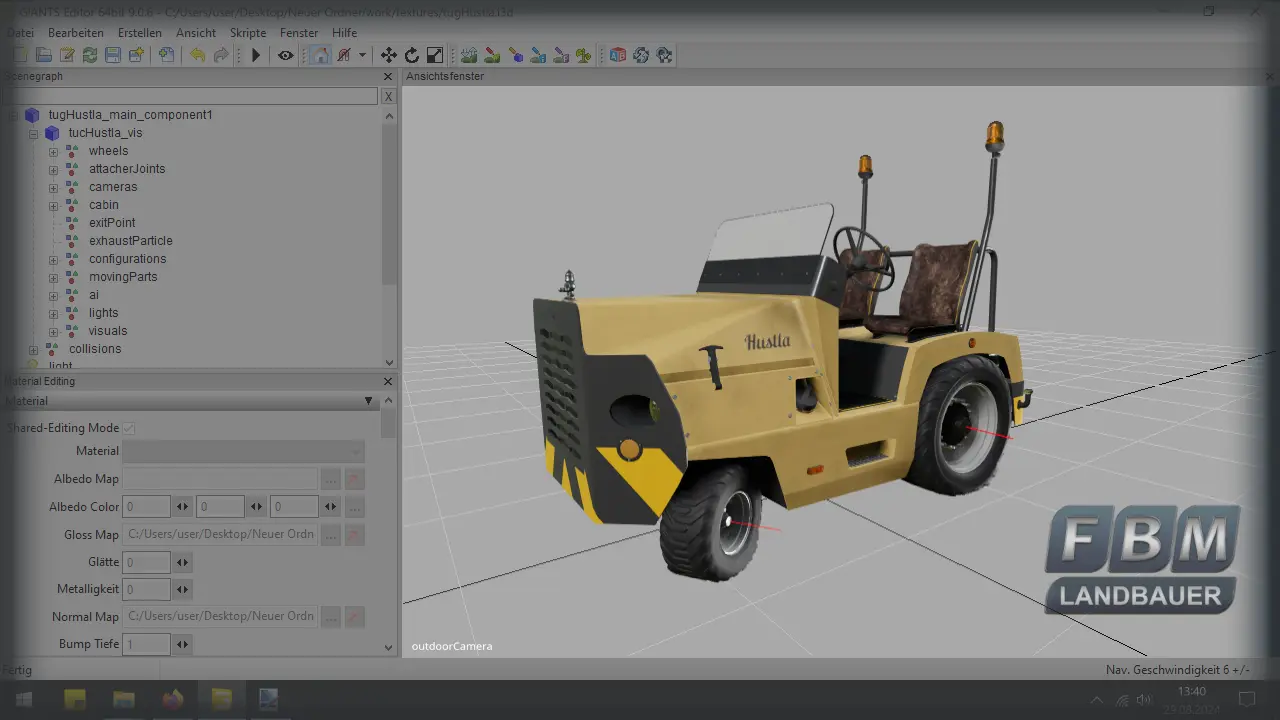This screenshot has height=720, width=1280.
Task: Collapse the tucHustla_vis node
Action: coord(33,133)
